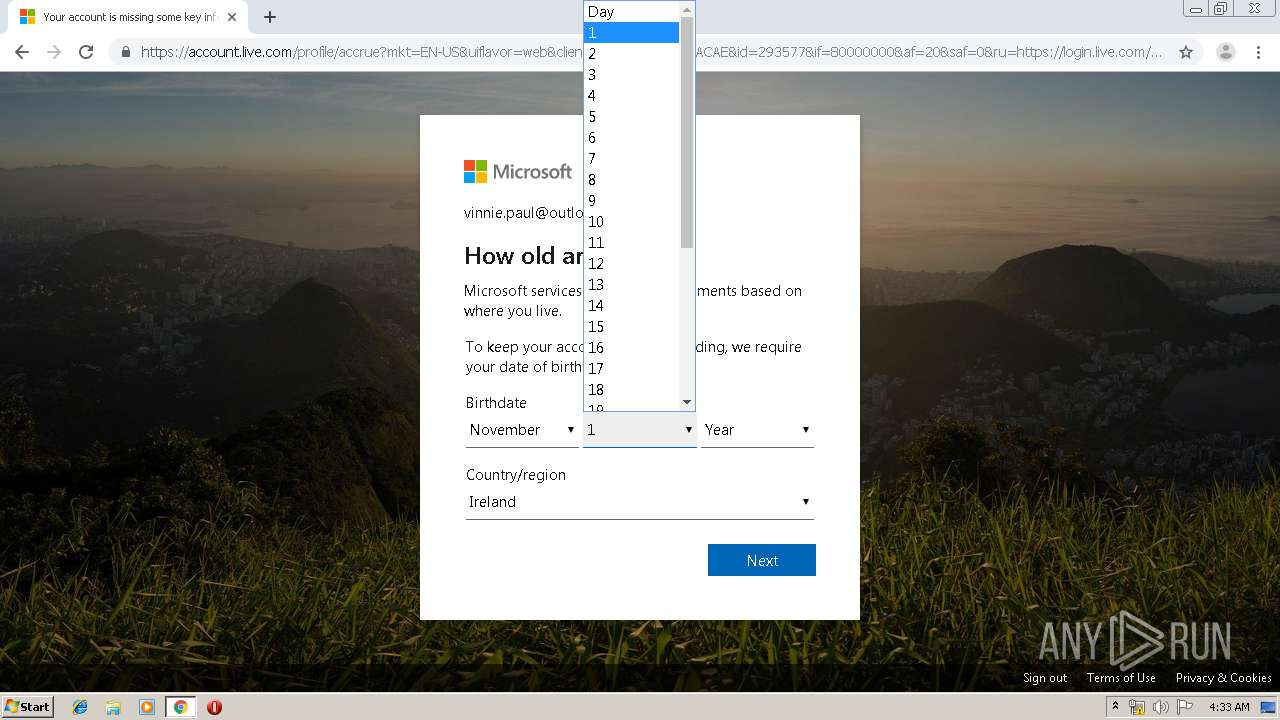
Task: Show hidden tray icons arrow
Action: click(x=1115, y=706)
